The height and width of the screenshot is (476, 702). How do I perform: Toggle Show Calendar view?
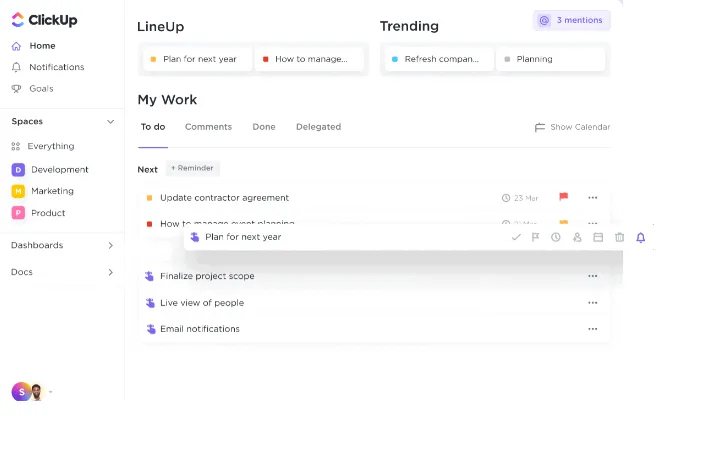click(572, 127)
